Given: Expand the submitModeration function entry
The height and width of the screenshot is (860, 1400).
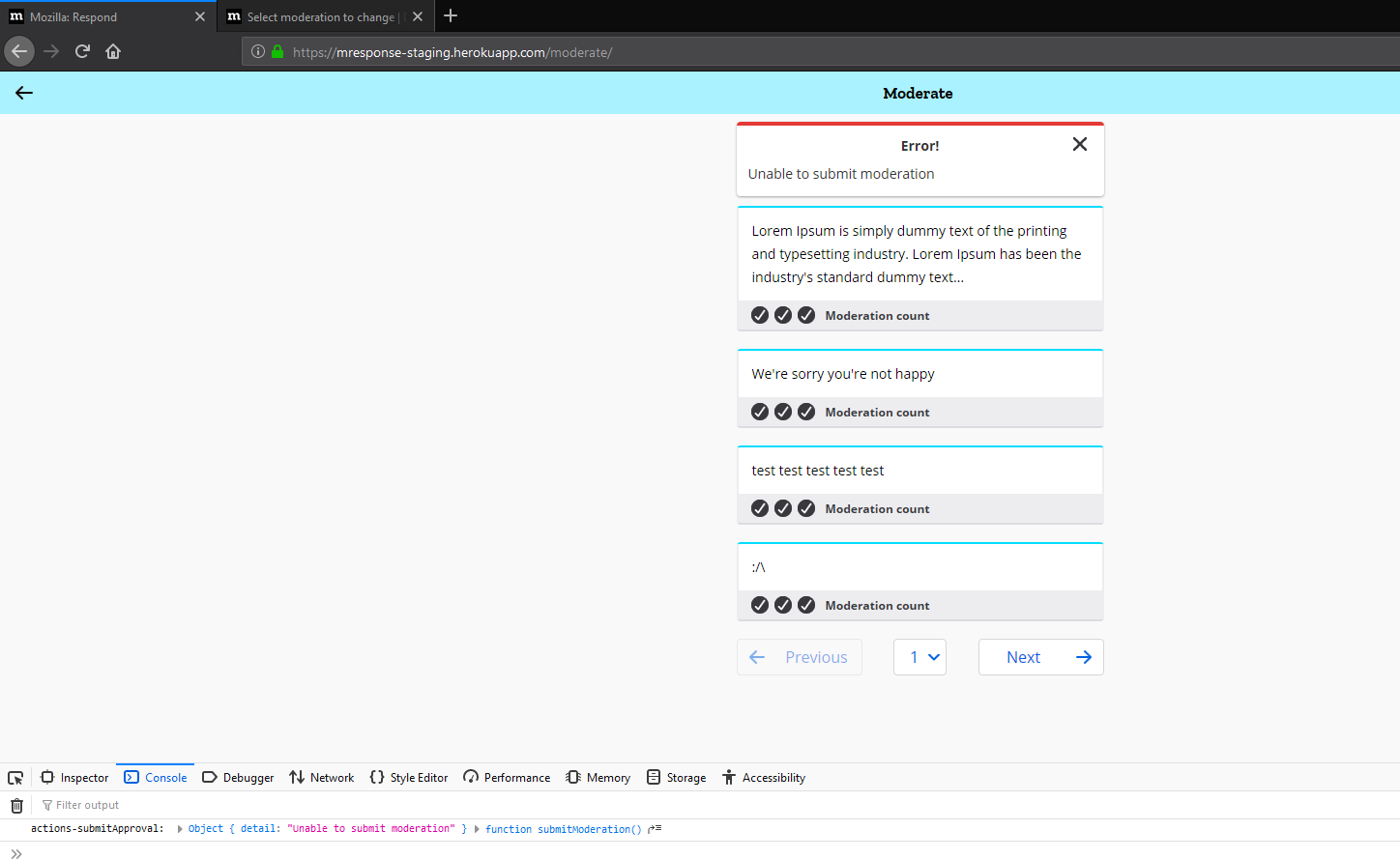Looking at the screenshot, I should 477,829.
